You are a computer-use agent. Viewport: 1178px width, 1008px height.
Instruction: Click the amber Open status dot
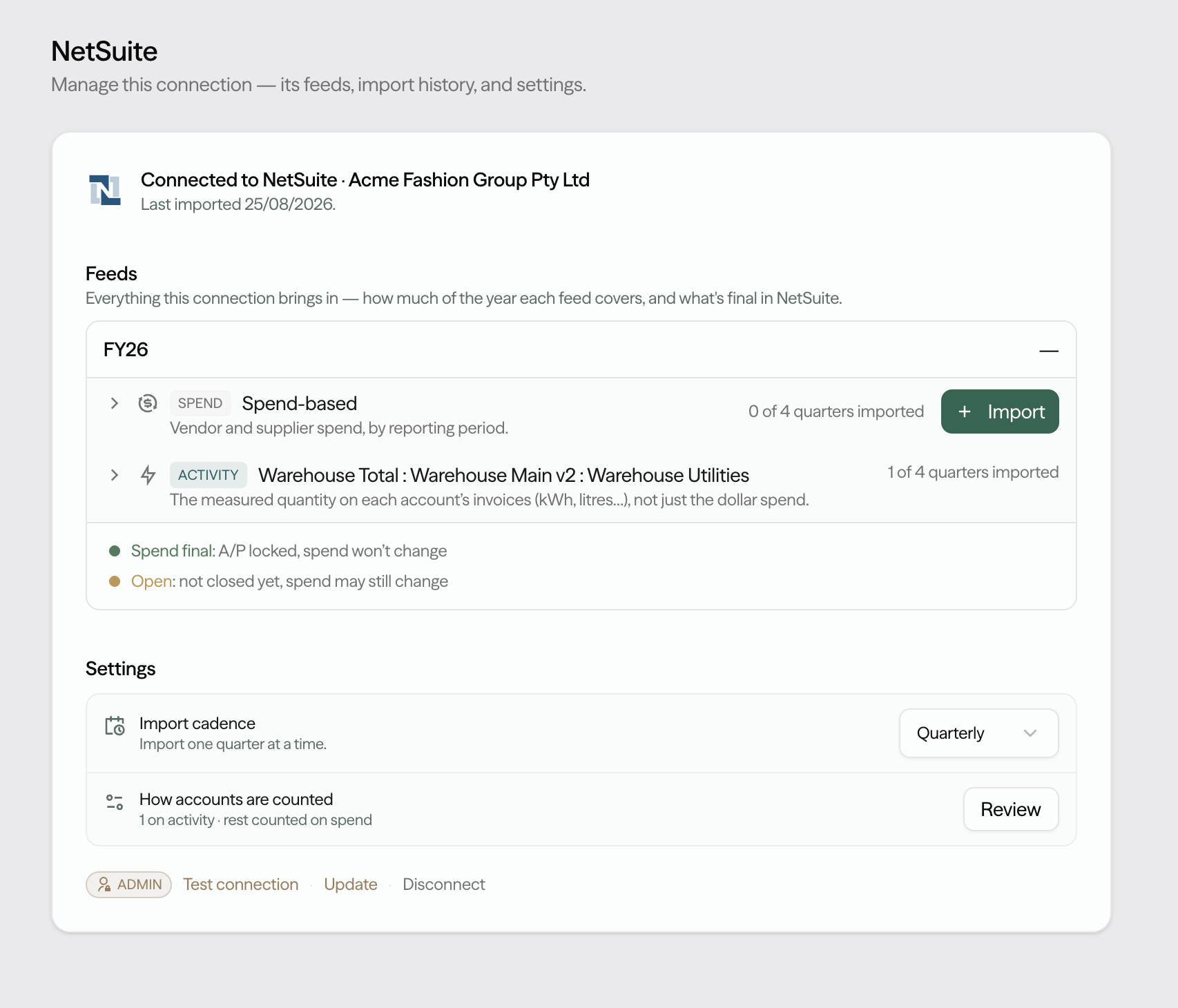(x=115, y=581)
